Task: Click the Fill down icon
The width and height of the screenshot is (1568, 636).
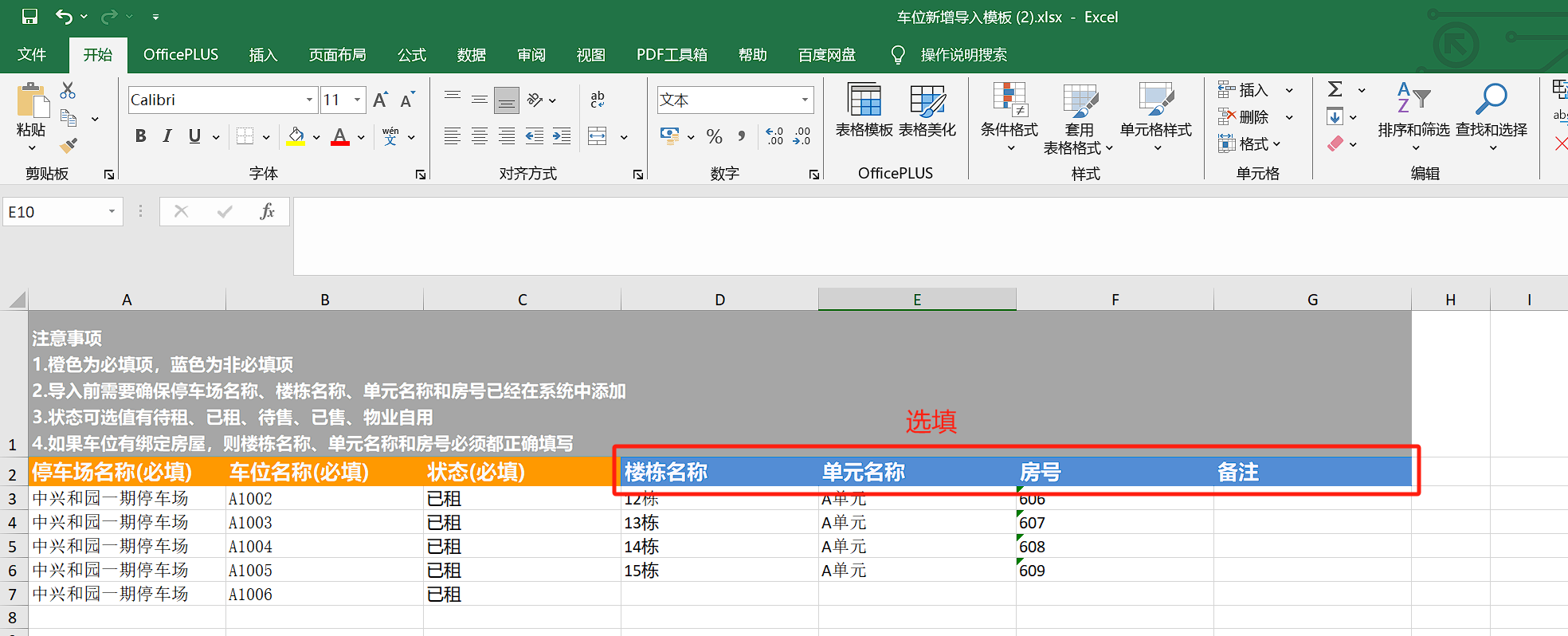Action: [1335, 117]
